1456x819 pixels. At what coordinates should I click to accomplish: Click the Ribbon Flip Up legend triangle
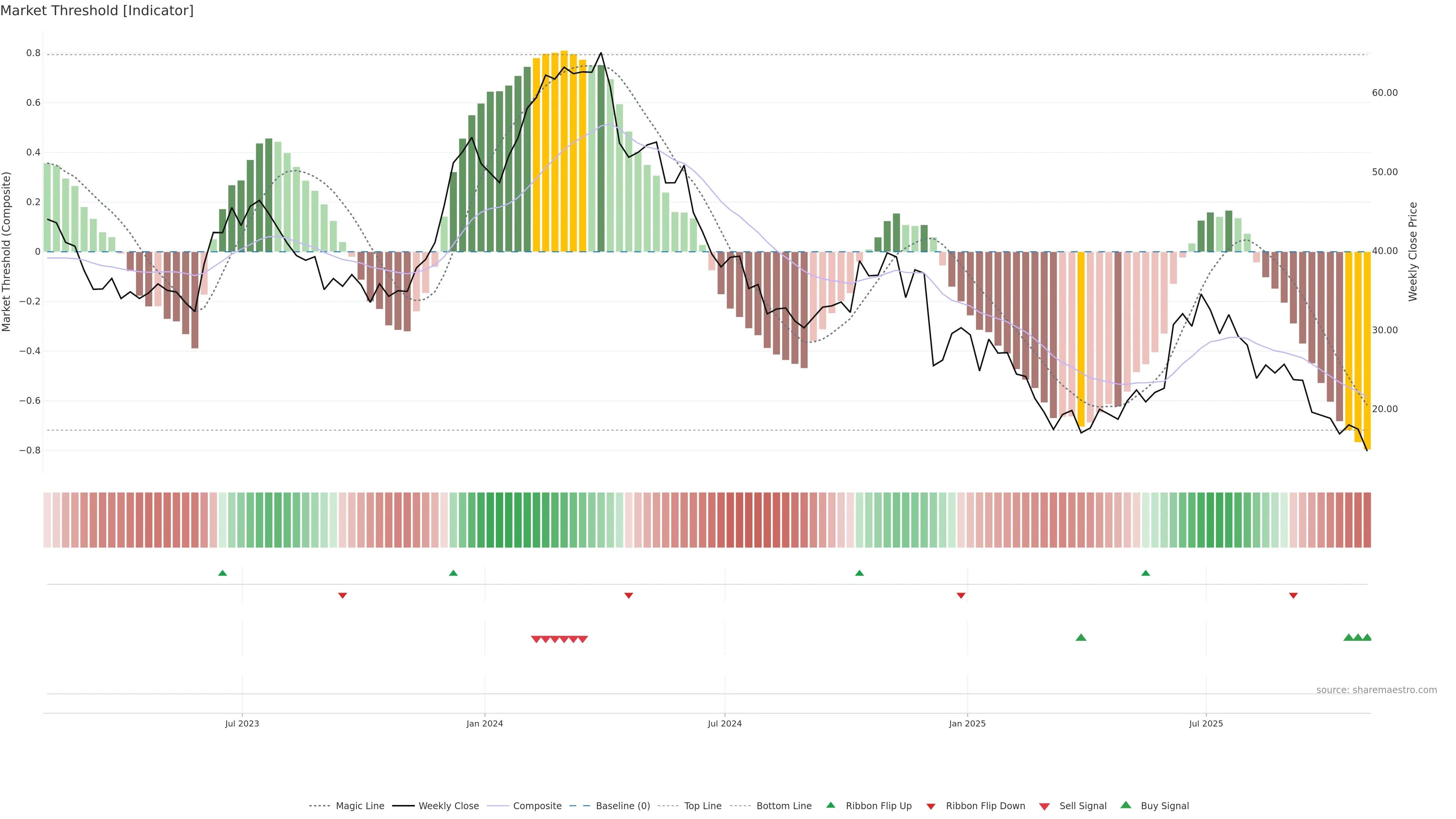(x=830, y=805)
